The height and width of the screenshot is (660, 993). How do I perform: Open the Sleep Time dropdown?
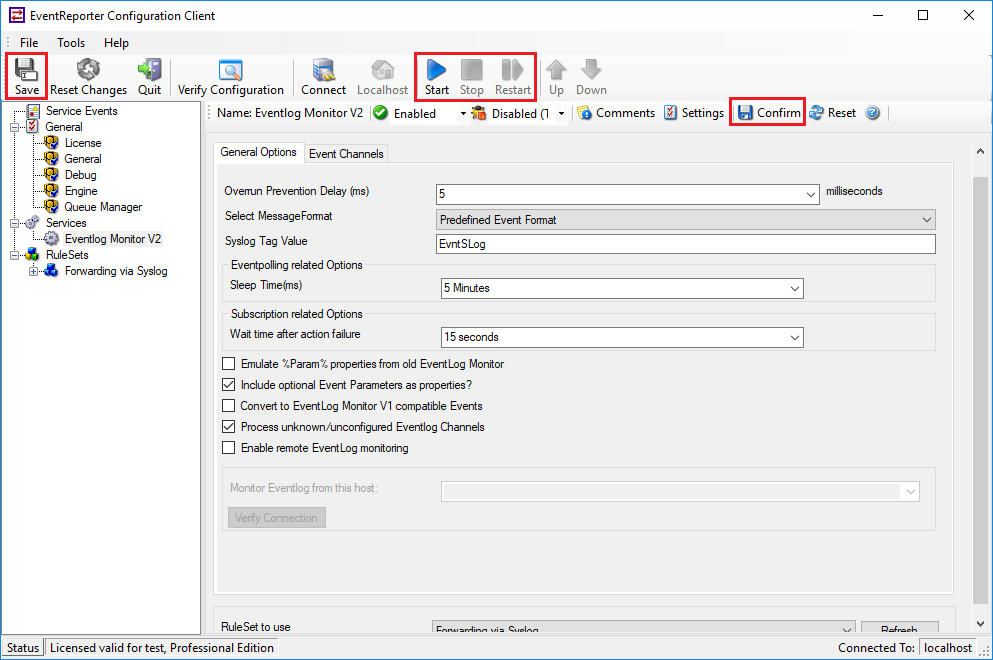[795, 288]
